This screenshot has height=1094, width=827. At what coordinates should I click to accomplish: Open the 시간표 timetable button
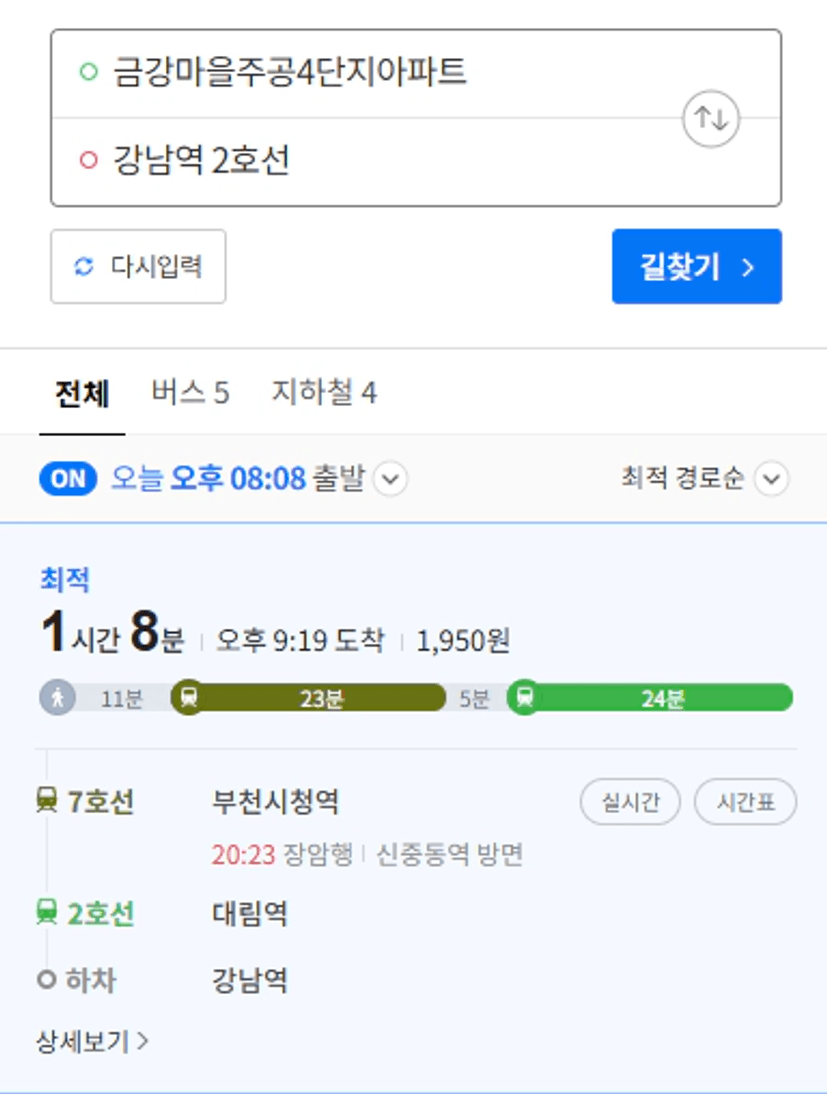[x=745, y=802]
